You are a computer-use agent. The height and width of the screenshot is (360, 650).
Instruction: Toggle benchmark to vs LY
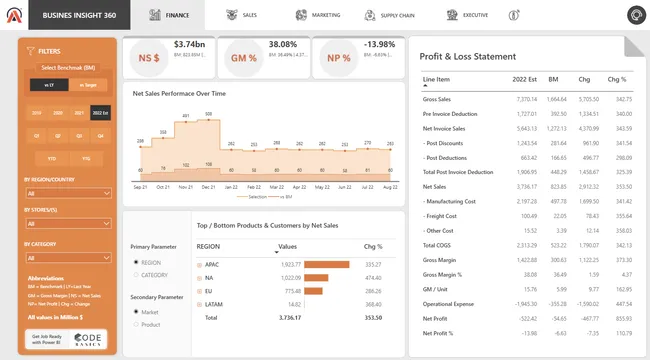pos(49,85)
